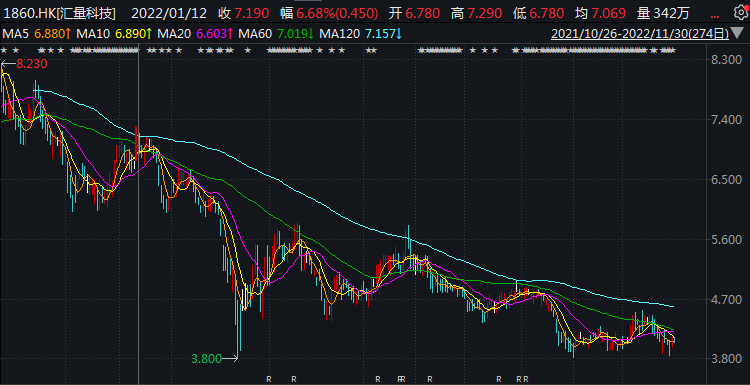Click the 2022/01/12 date in header
Viewport: 750px width, 385px height.
(x=169, y=13)
